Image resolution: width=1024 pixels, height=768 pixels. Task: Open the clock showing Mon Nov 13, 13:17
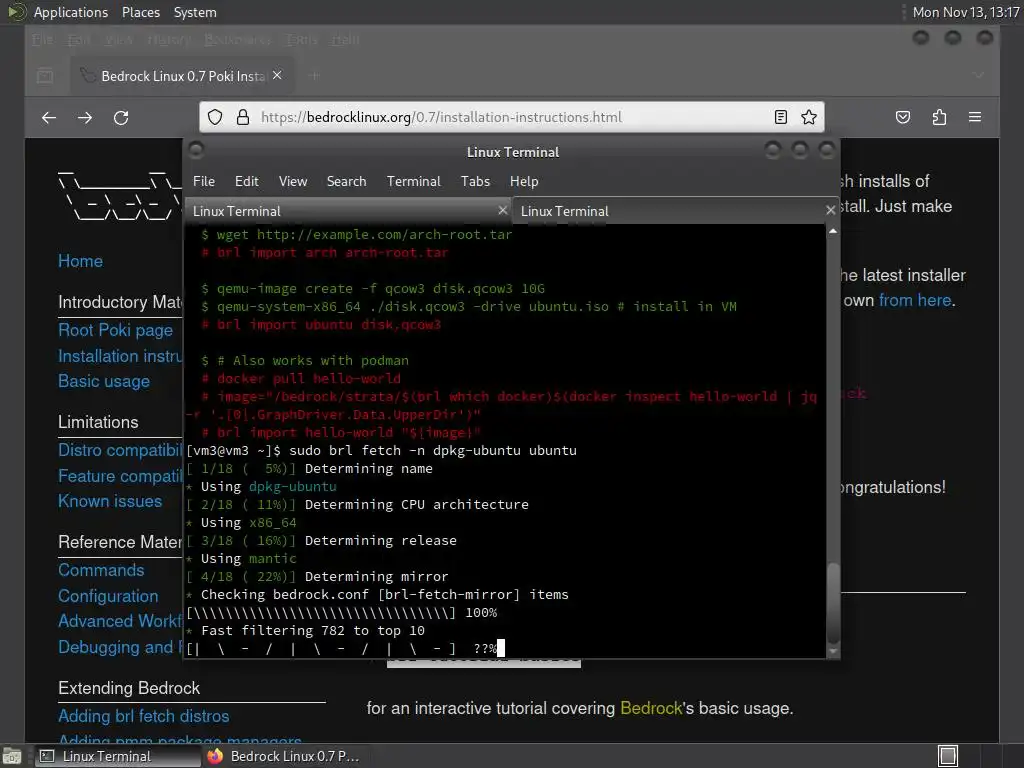965,12
